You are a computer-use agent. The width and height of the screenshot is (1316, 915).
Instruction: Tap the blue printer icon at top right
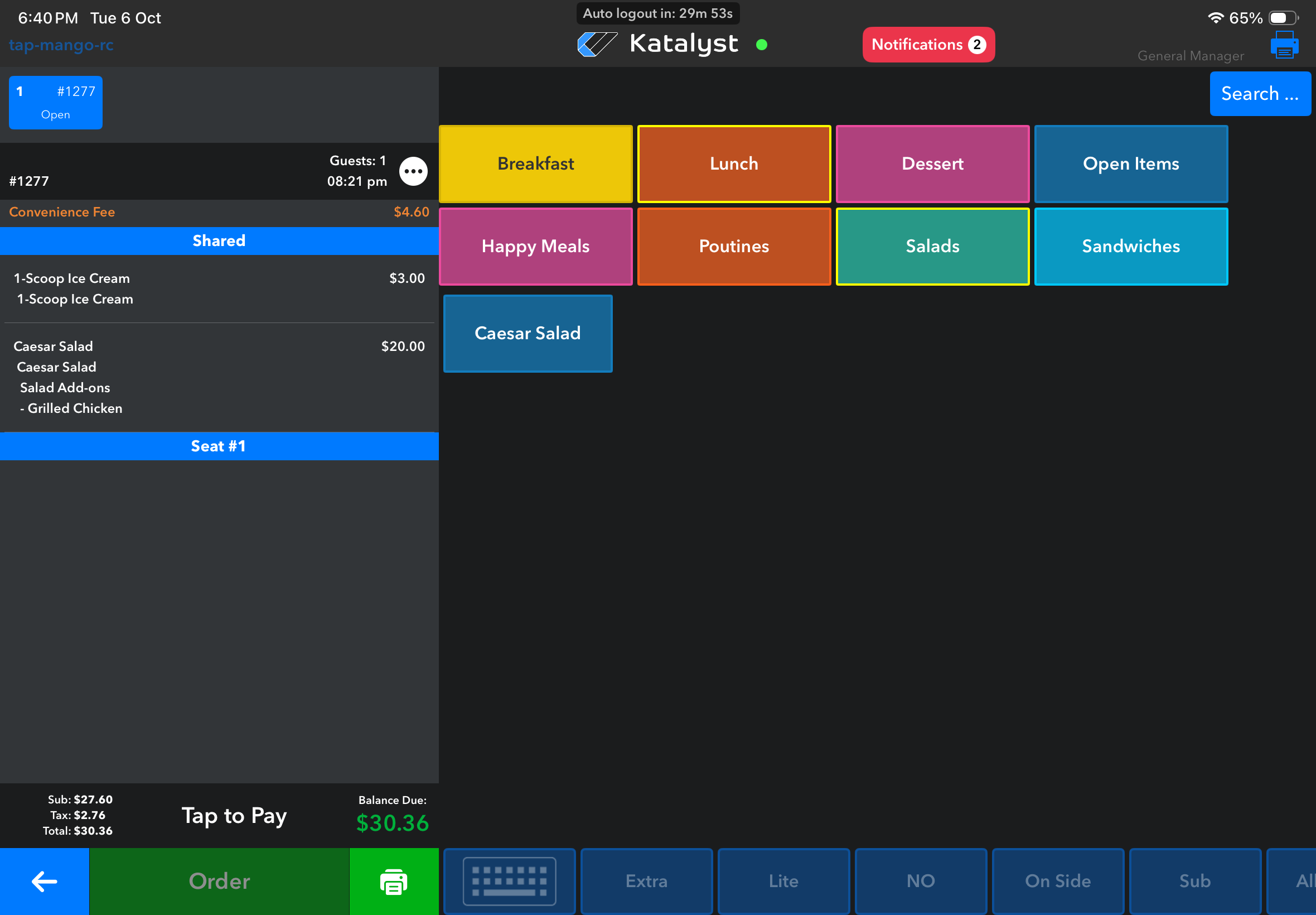click(x=1284, y=45)
